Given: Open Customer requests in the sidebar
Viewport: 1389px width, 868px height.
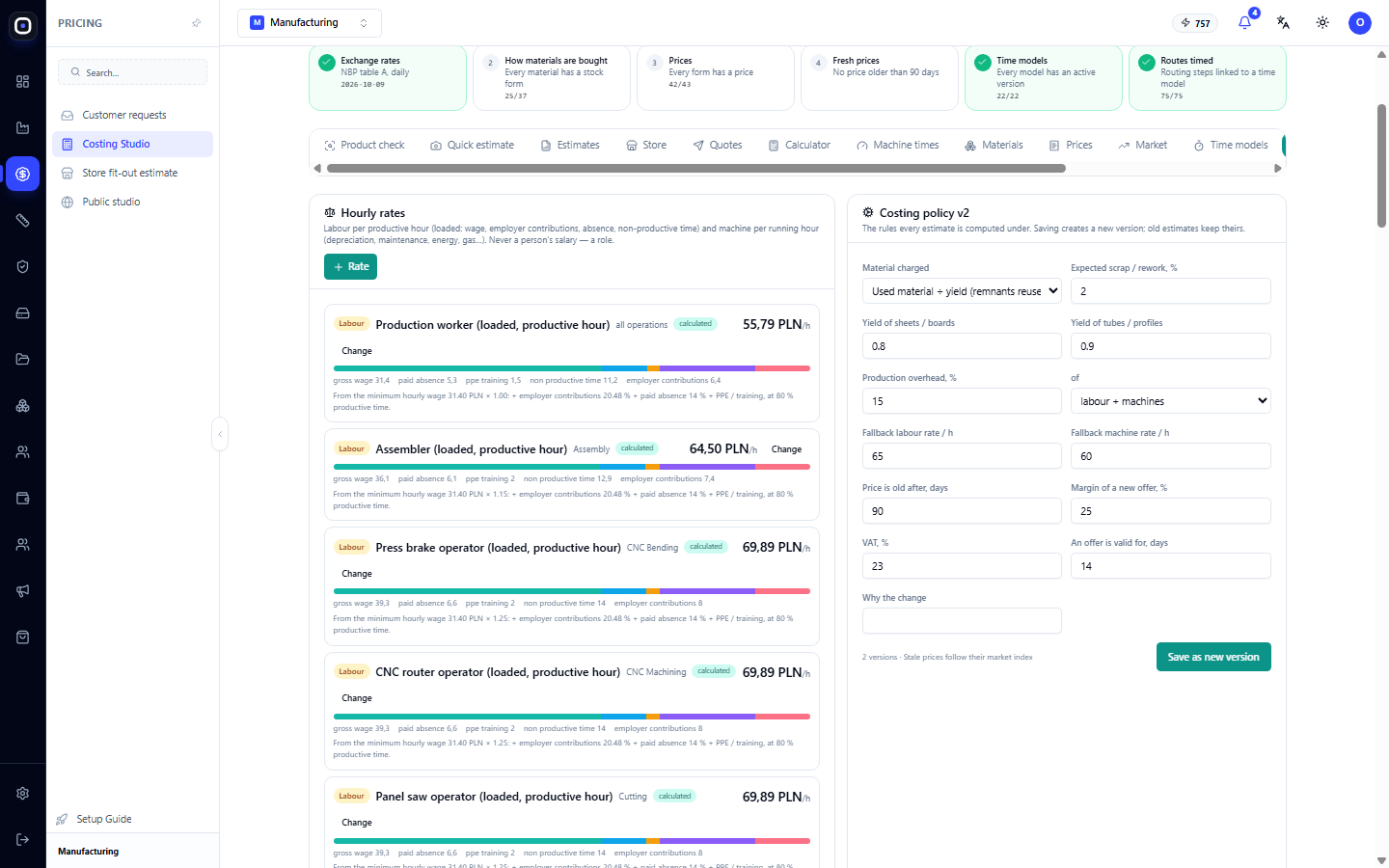Looking at the screenshot, I should [132, 115].
